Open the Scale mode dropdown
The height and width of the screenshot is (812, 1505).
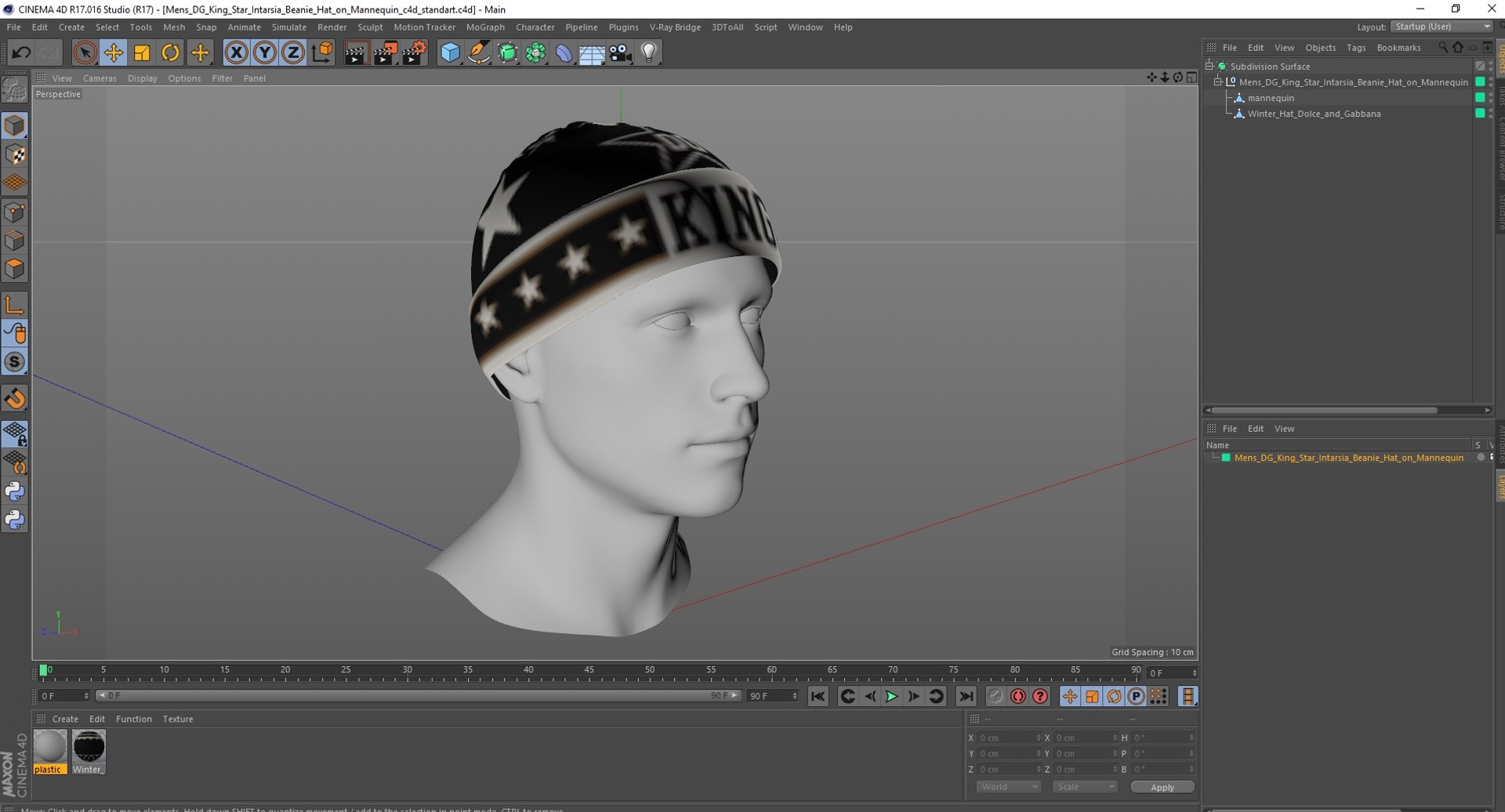(x=1085, y=787)
